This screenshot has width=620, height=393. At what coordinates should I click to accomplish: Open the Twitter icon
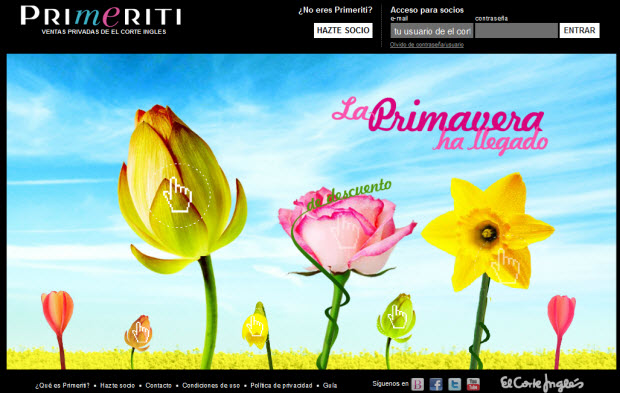tap(454, 384)
